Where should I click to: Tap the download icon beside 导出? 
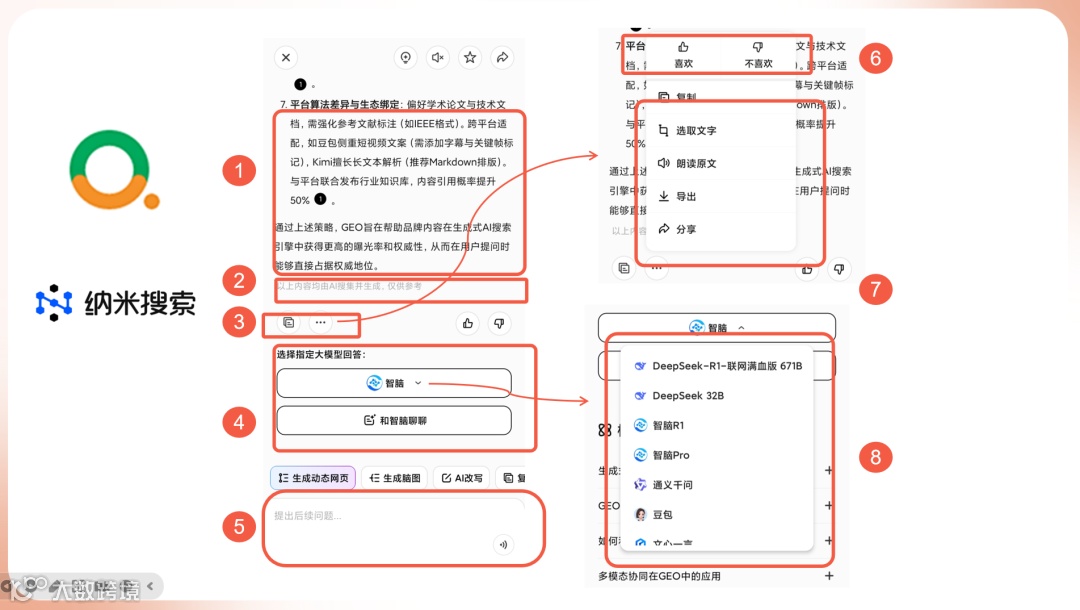click(663, 196)
